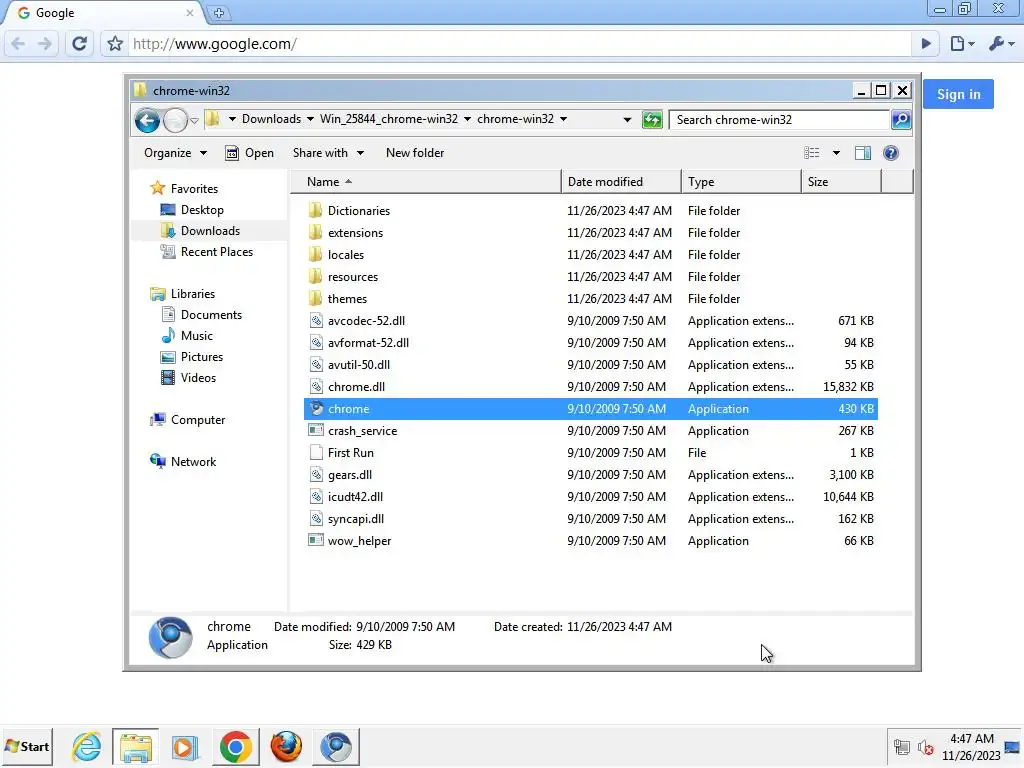Click the taskbar clock

point(971,747)
